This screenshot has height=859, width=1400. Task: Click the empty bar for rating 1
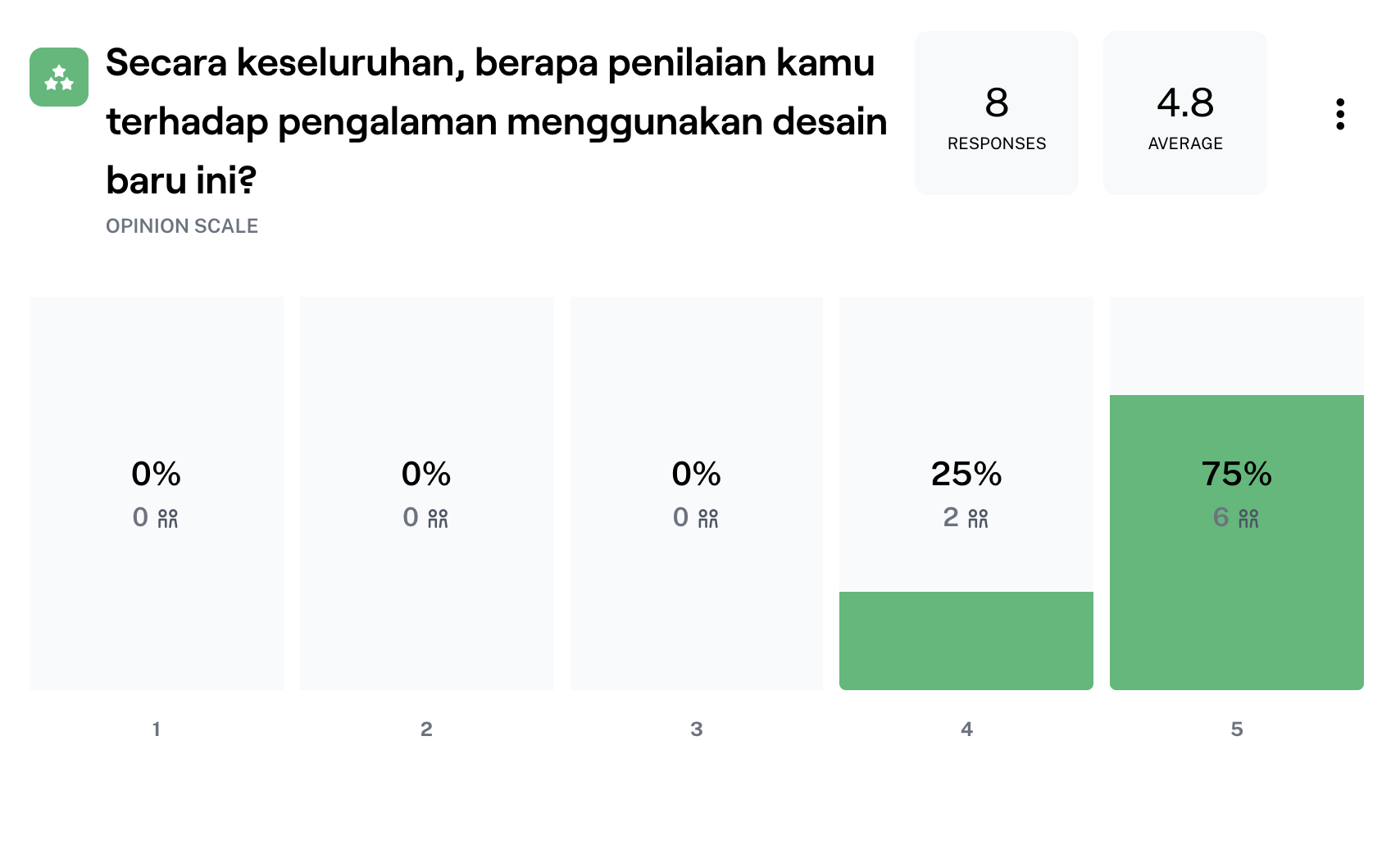coord(157,493)
